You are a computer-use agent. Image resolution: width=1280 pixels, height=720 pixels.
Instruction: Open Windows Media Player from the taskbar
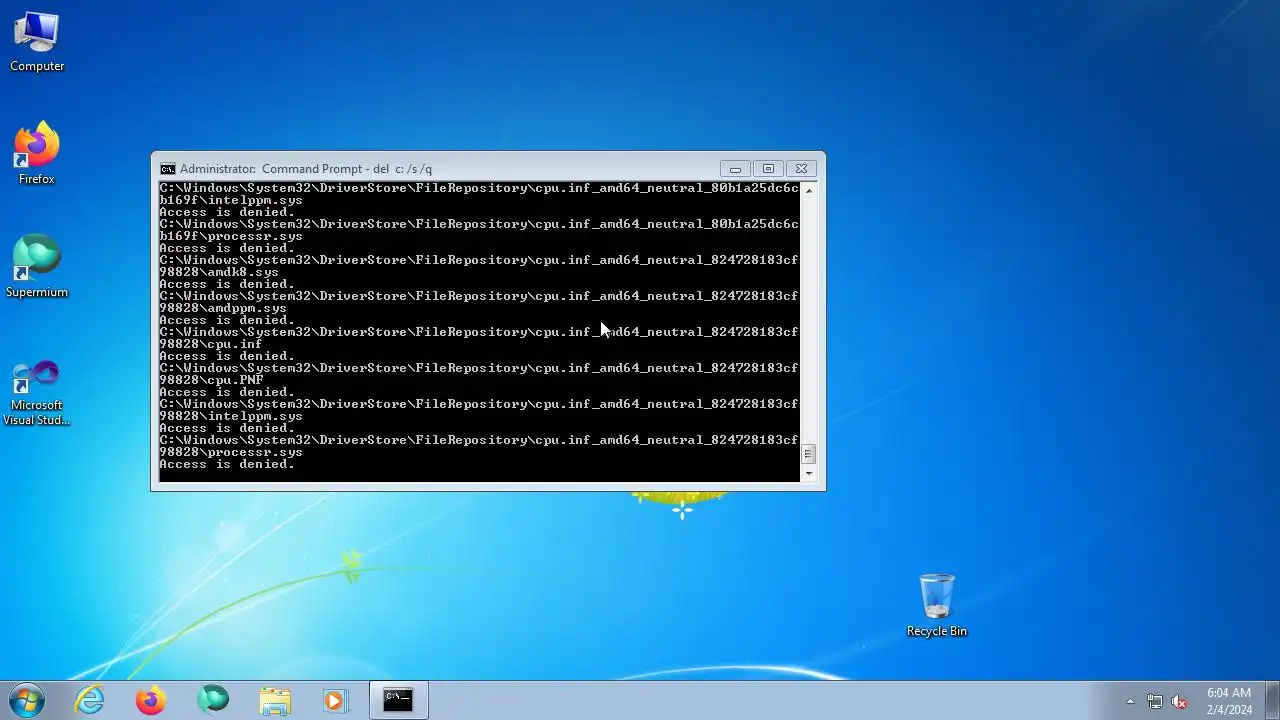335,700
